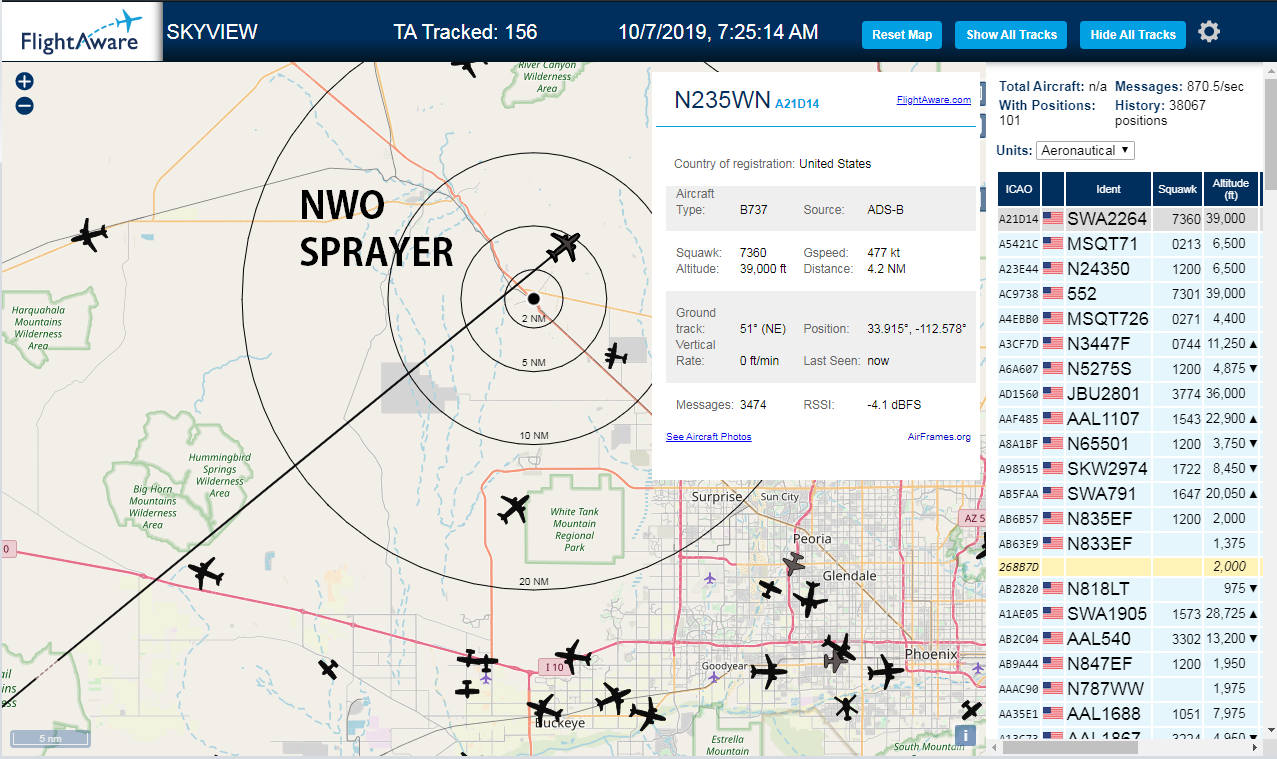This screenshot has height=759, width=1277.
Task: Click Hide All Tracks button
Action: 1133,35
